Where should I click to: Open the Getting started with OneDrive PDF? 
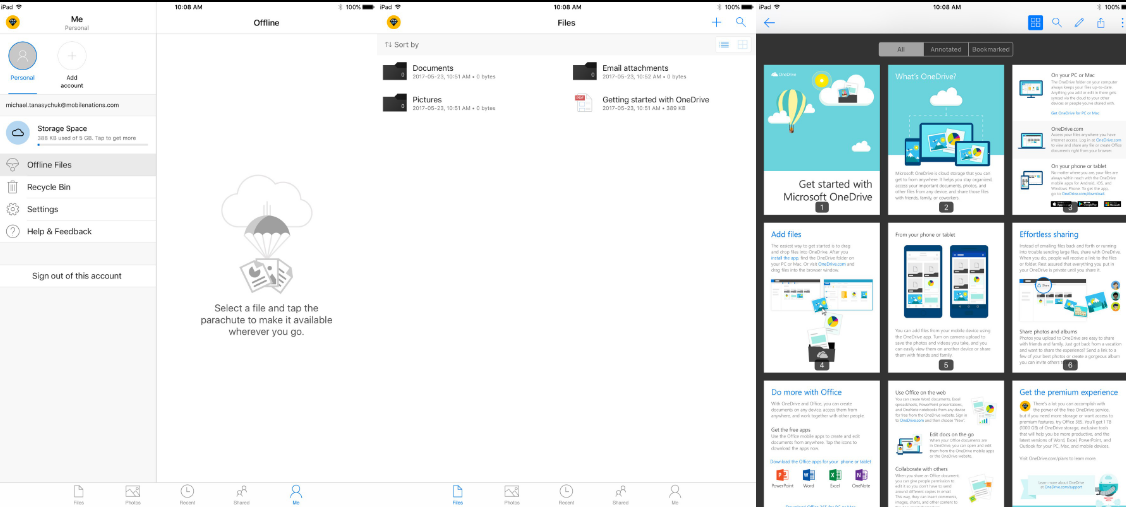click(x=642, y=103)
